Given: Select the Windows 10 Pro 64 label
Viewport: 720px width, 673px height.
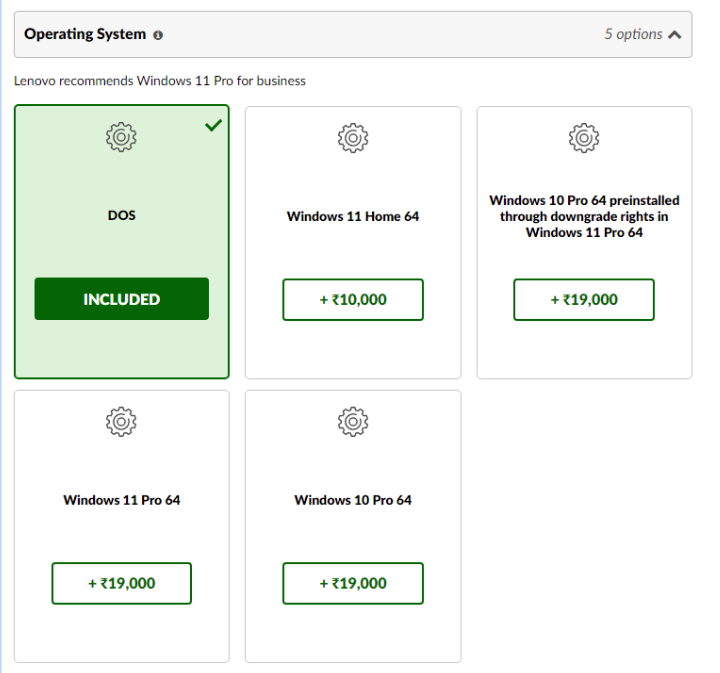Looking at the screenshot, I should coord(352,500).
